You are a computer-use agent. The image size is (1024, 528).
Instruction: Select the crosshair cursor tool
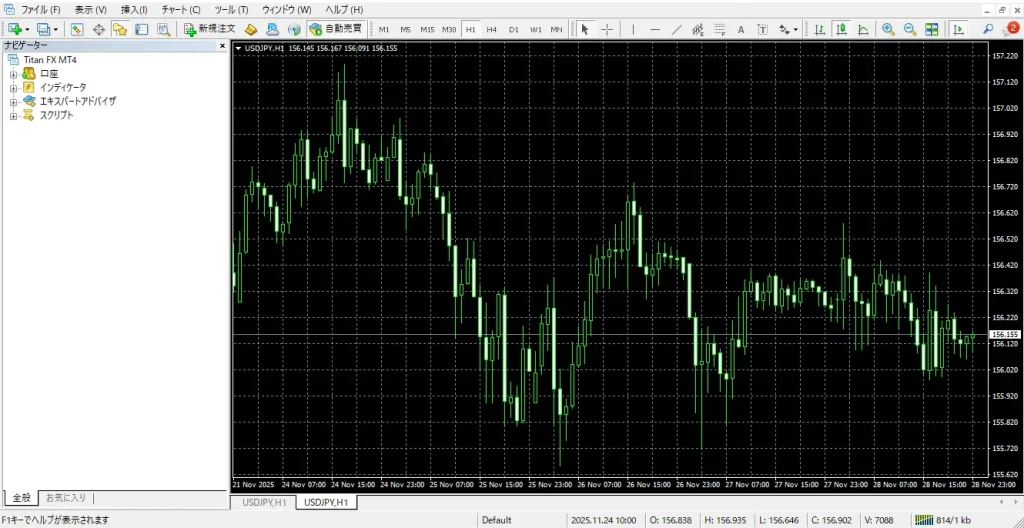(607, 29)
